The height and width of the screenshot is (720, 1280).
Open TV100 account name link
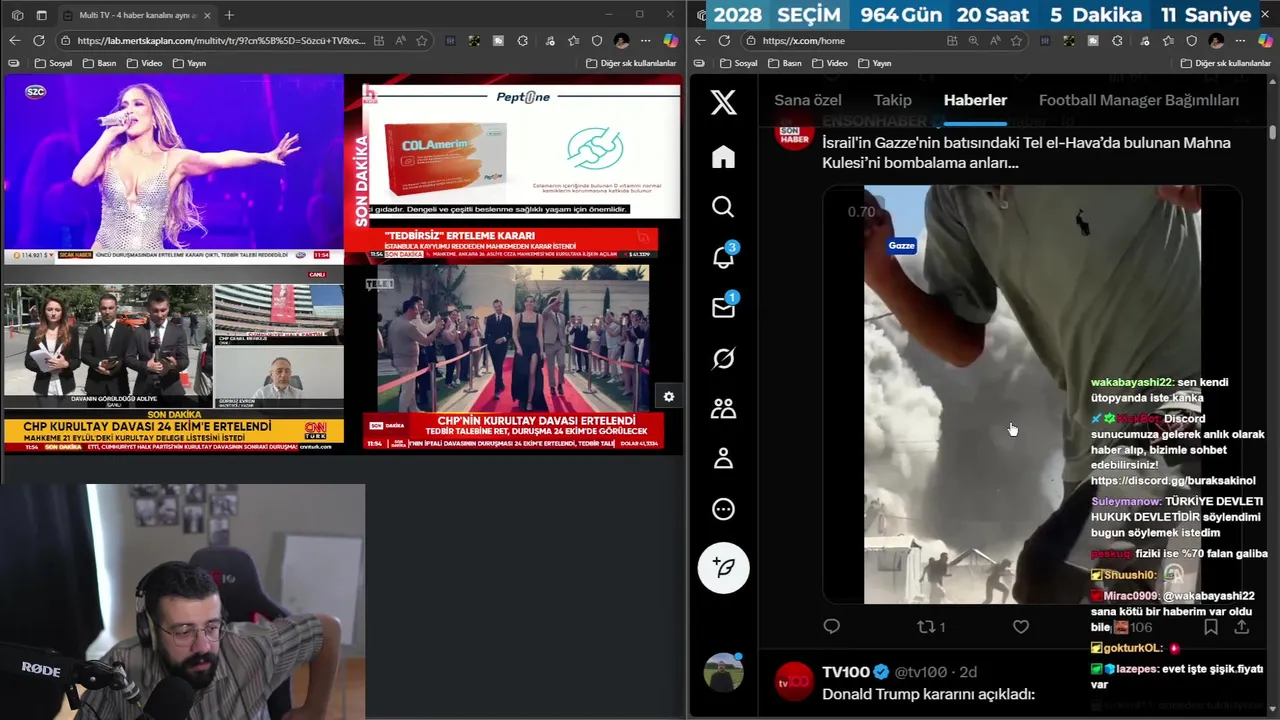846,671
